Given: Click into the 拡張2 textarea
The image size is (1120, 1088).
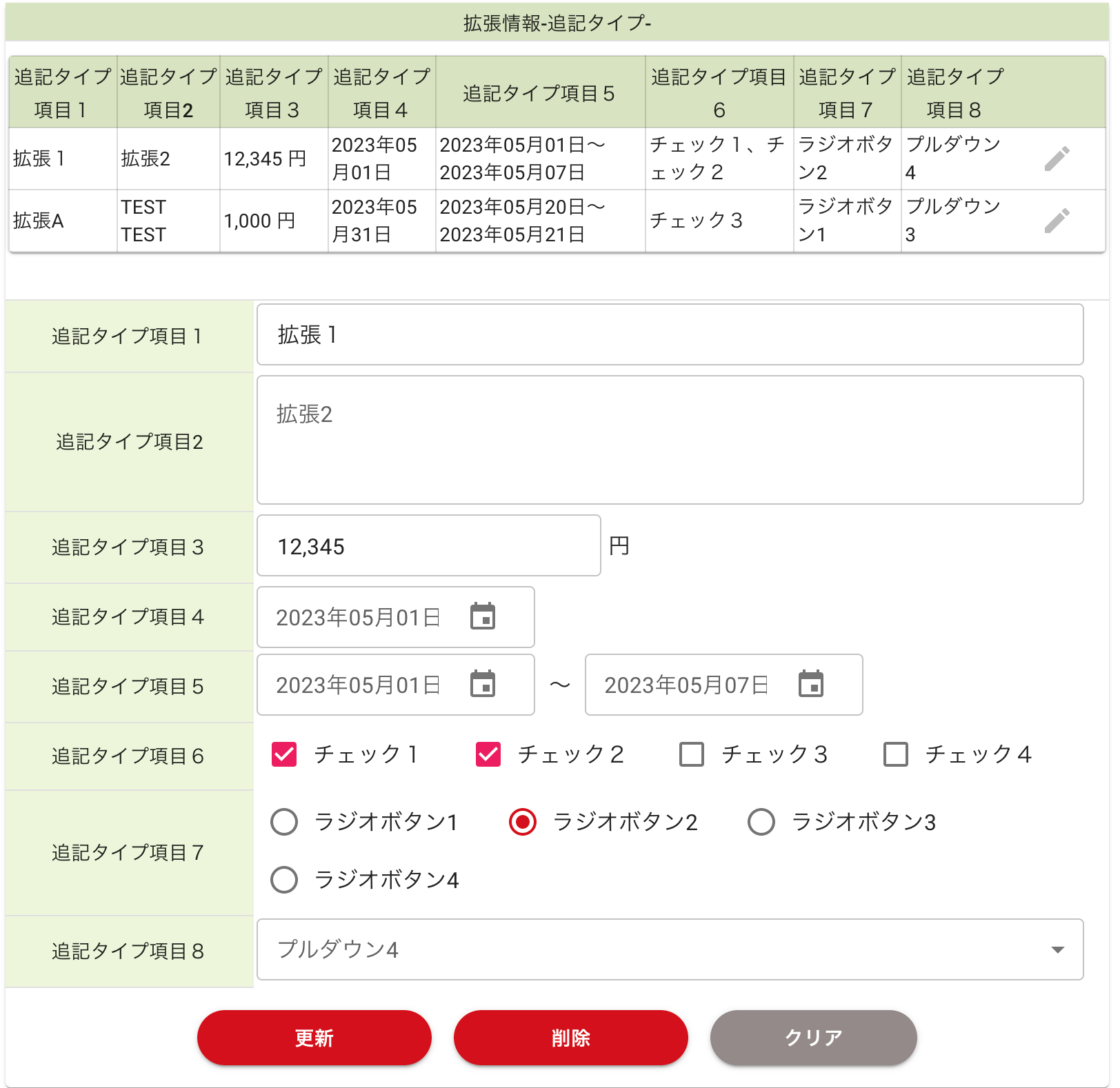Looking at the screenshot, I should [669, 440].
